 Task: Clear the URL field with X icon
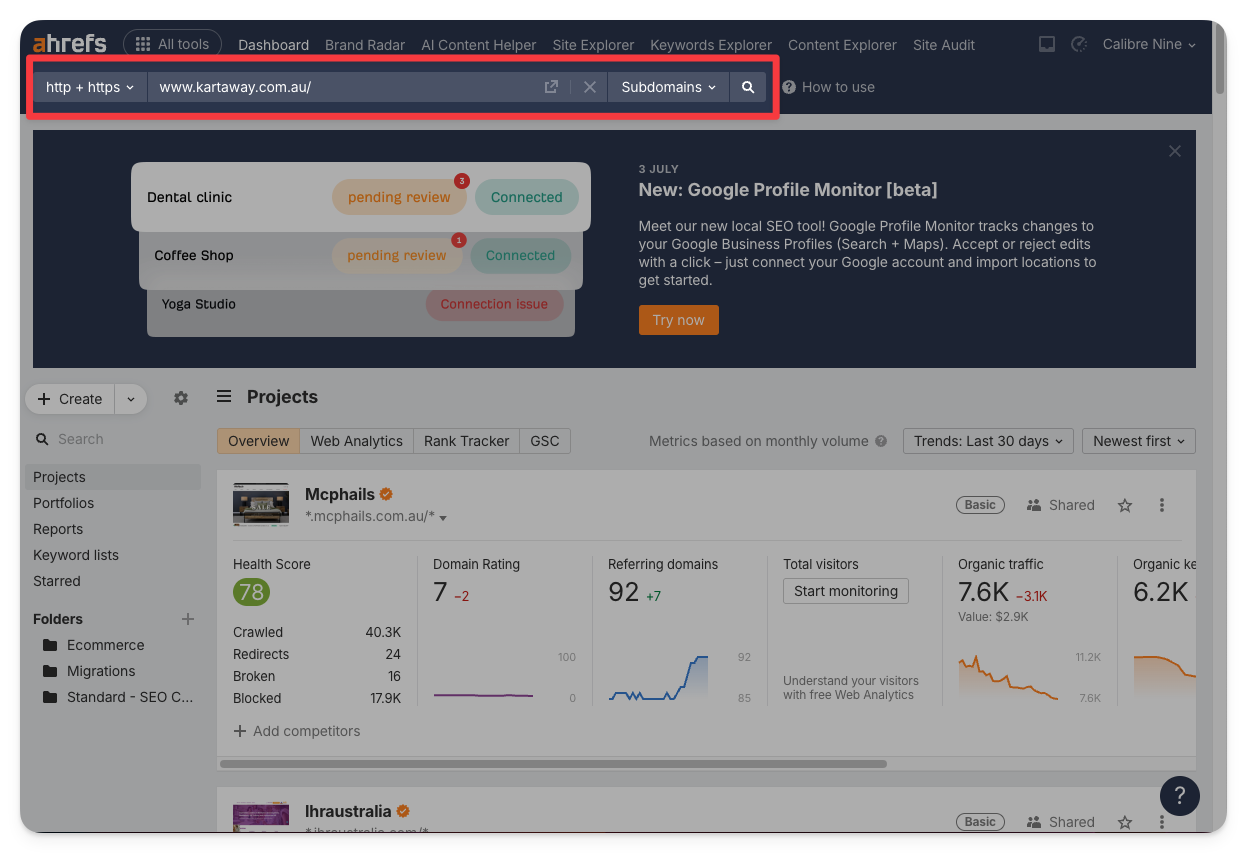590,87
